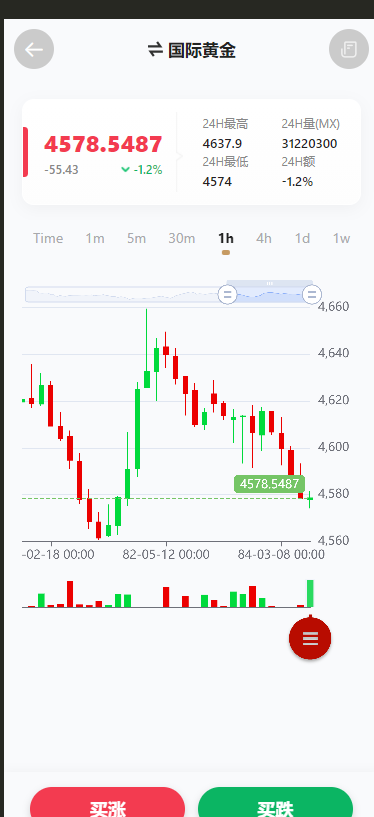Click the green 4578.5487 price tag on chart
Viewport: 374px width, 817px height.
click(269, 484)
